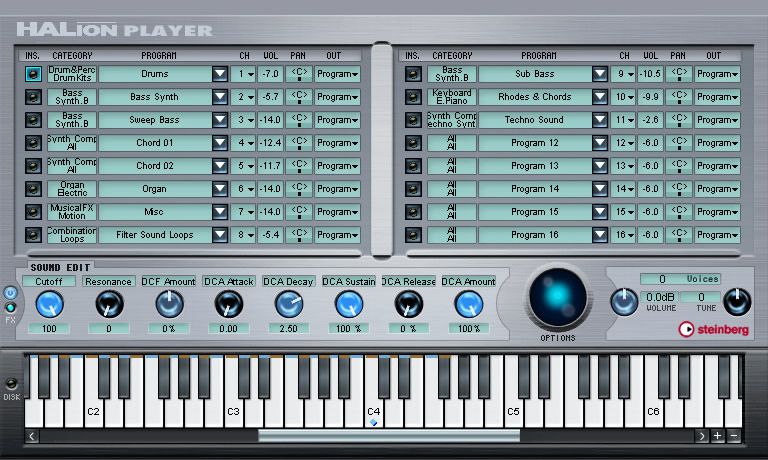768x460 pixels.
Task: Toggle the FX indicator light button
Action: 10,308
